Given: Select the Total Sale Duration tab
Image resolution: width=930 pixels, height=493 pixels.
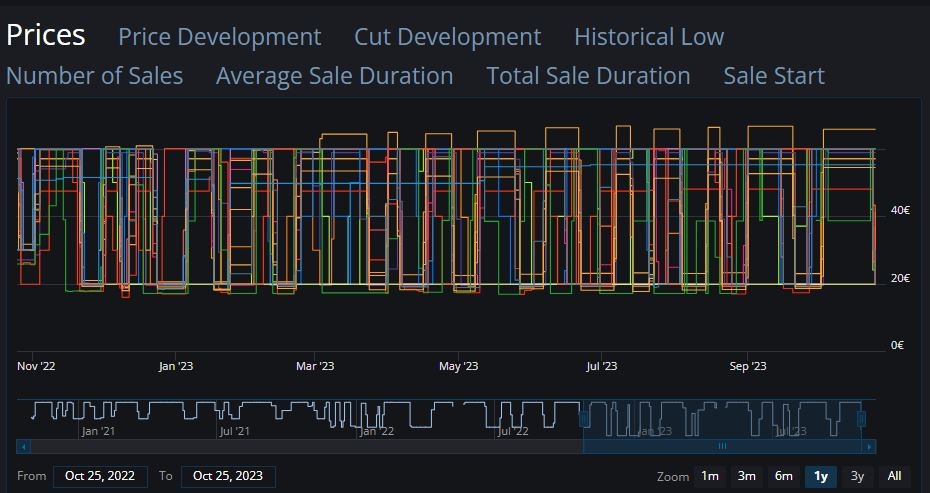Looking at the screenshot, I should [x=588, y=76].
